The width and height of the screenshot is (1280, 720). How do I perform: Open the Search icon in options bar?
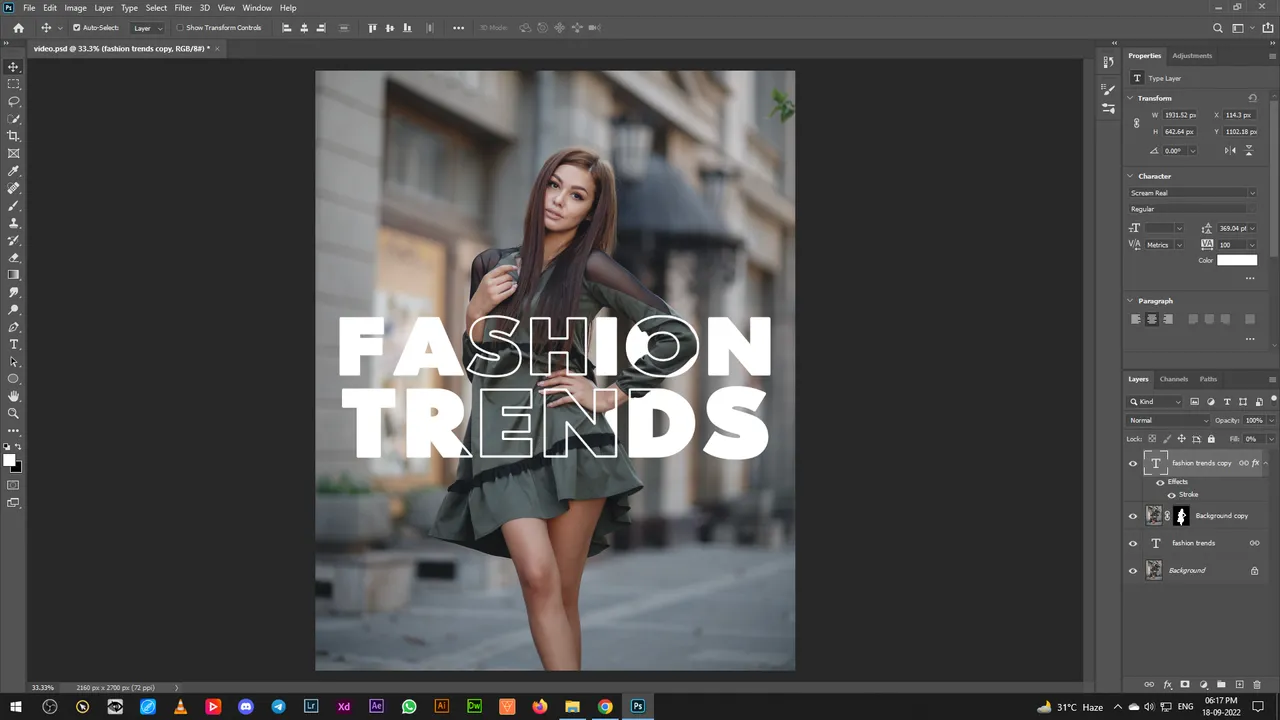pos(1217,28)
